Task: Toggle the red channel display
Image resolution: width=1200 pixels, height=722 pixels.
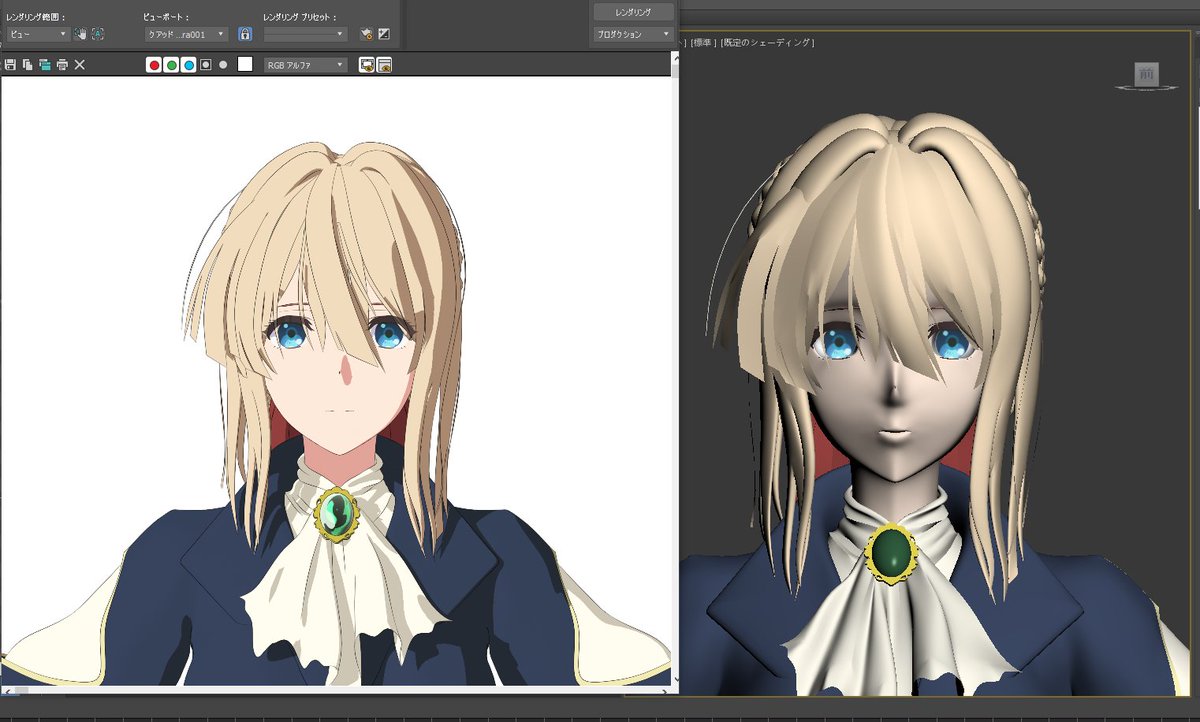Action: 154,65
